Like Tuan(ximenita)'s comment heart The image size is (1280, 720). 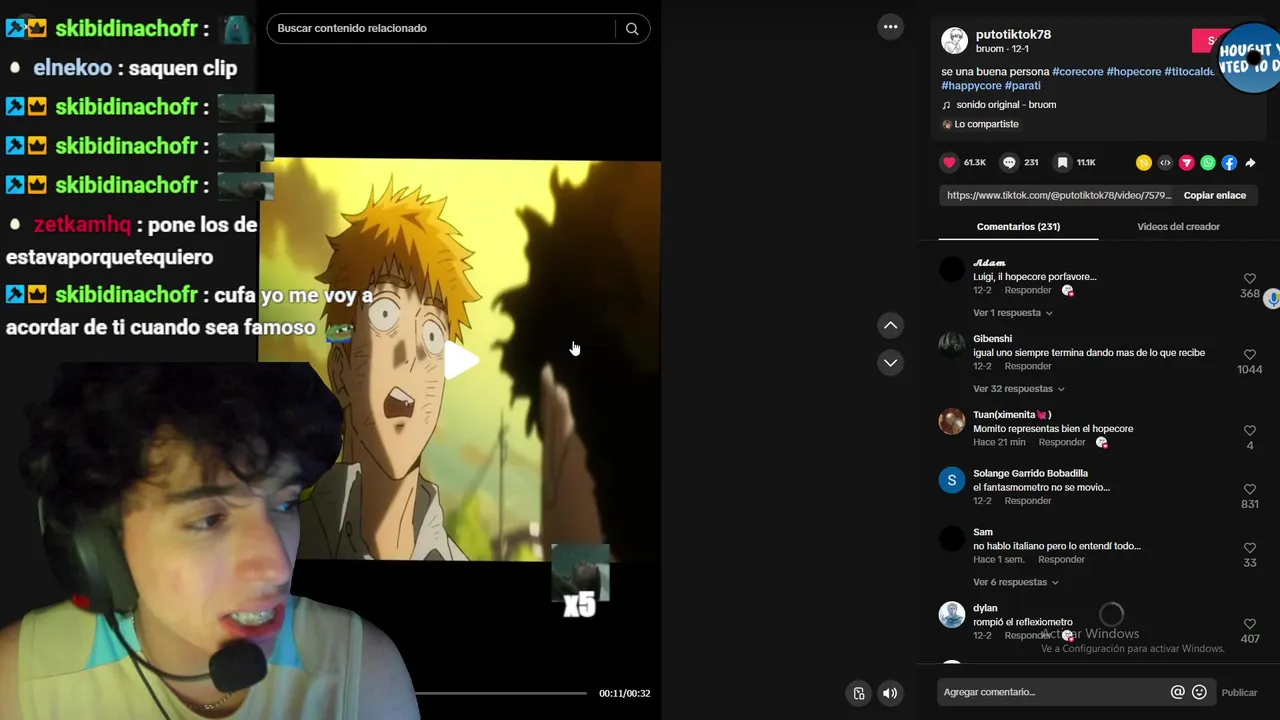click(x=1249, y=431)
